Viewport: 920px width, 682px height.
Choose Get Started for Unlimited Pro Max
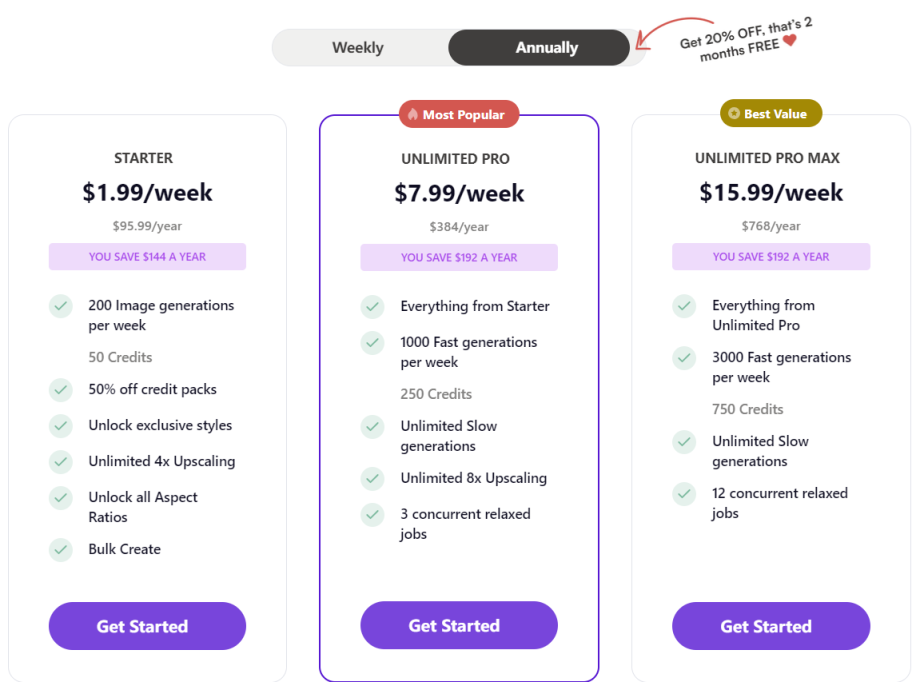(x=770, y=627)
